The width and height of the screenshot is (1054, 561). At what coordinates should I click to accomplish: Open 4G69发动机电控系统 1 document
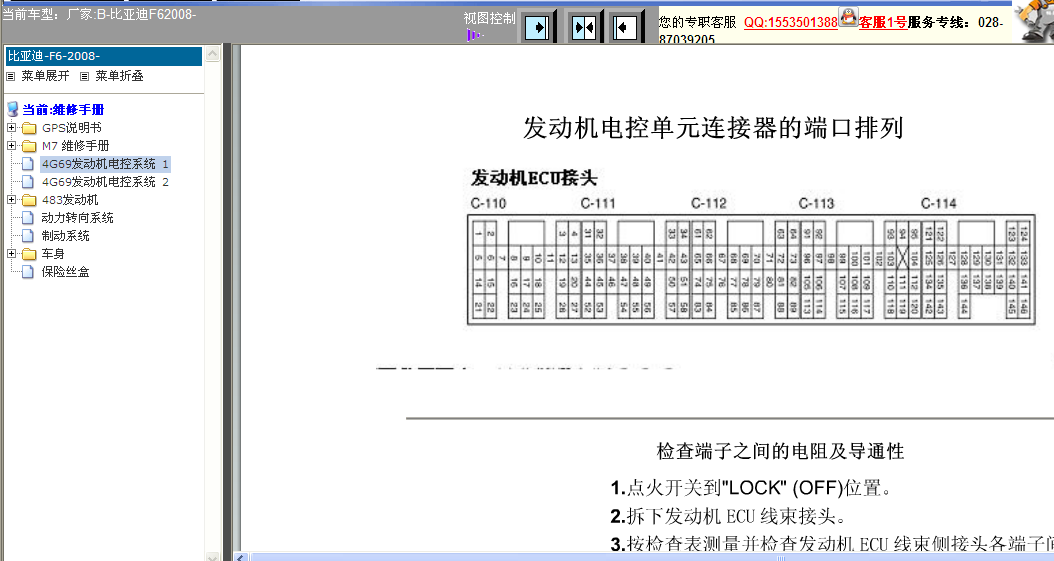coord(105,164)
